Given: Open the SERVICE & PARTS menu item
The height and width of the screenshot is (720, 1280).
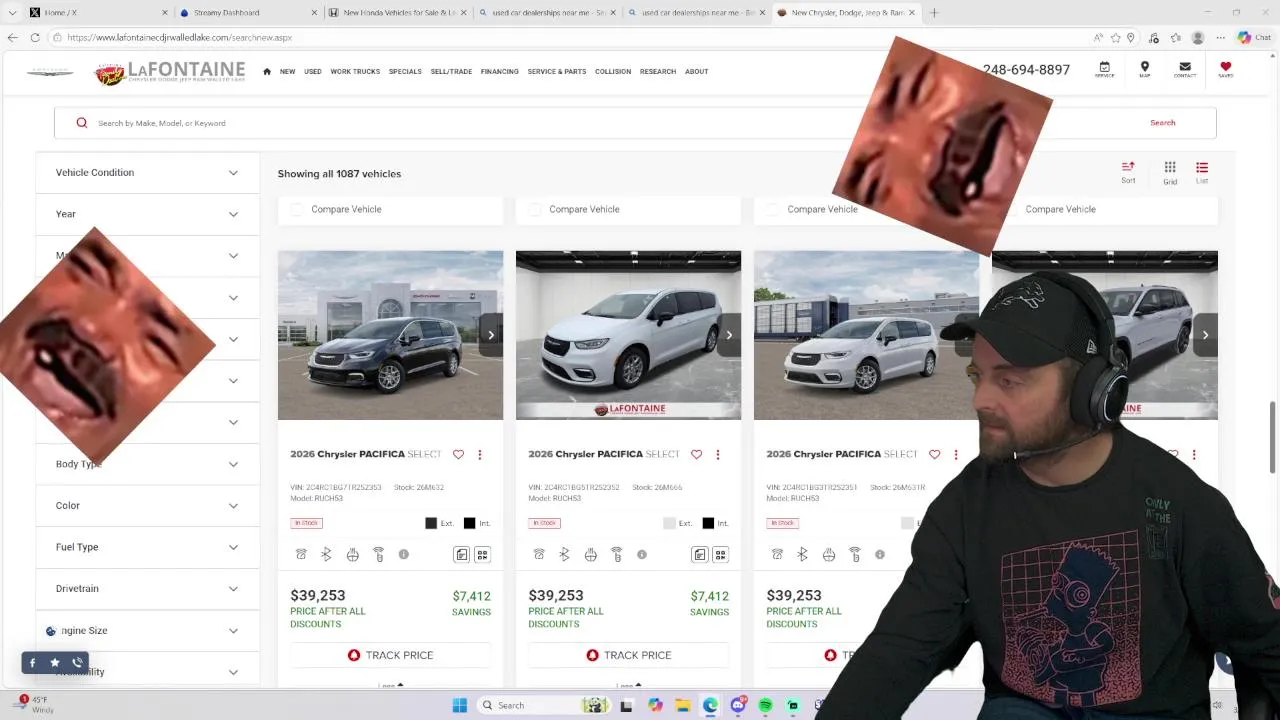Looking at the screenshot, I should [557, 71].
